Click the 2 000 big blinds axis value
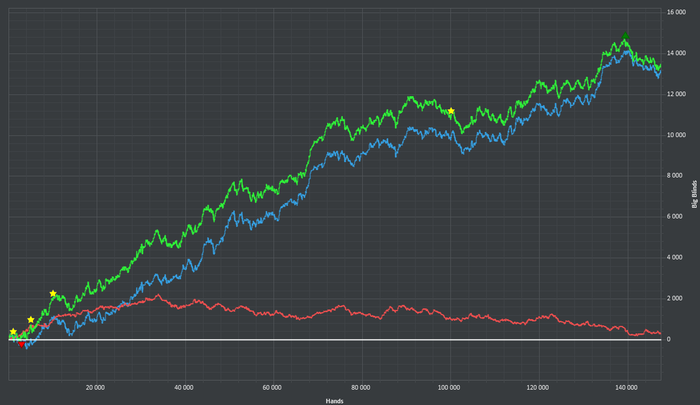Screen dimensions: 700x405 [675, 298]
